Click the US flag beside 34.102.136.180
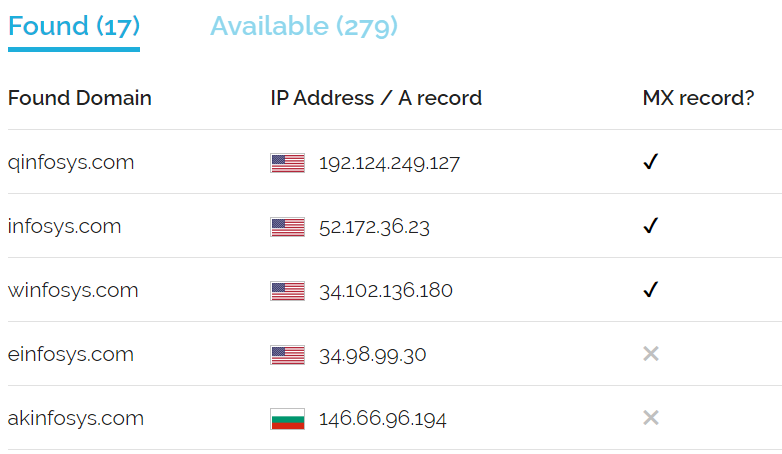782x454 pixels. (287, 291)
